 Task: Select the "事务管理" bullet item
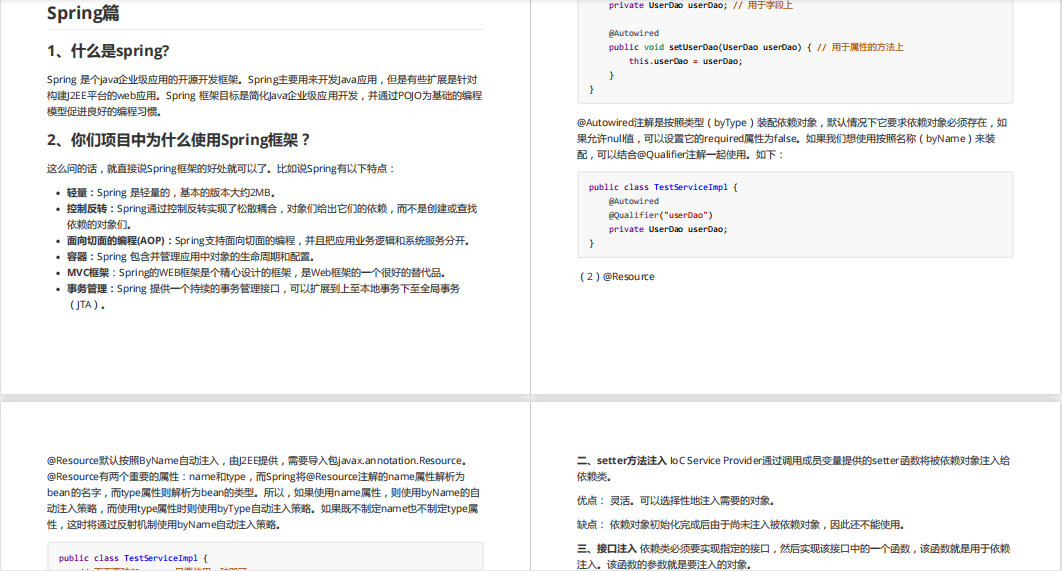(263, 297)
